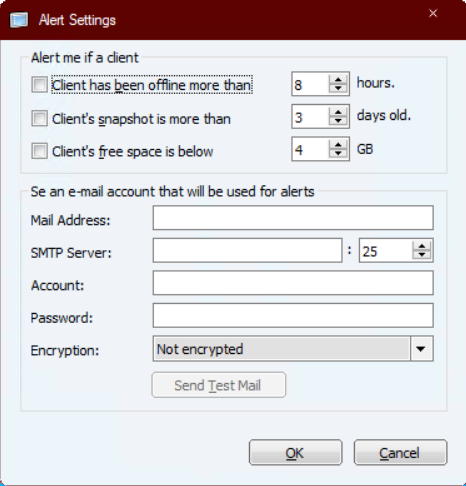Image resolution: width=466 pixels, height=486 pixels.
Task: Enable the free space alert checkbox
Action: [39, 151]
